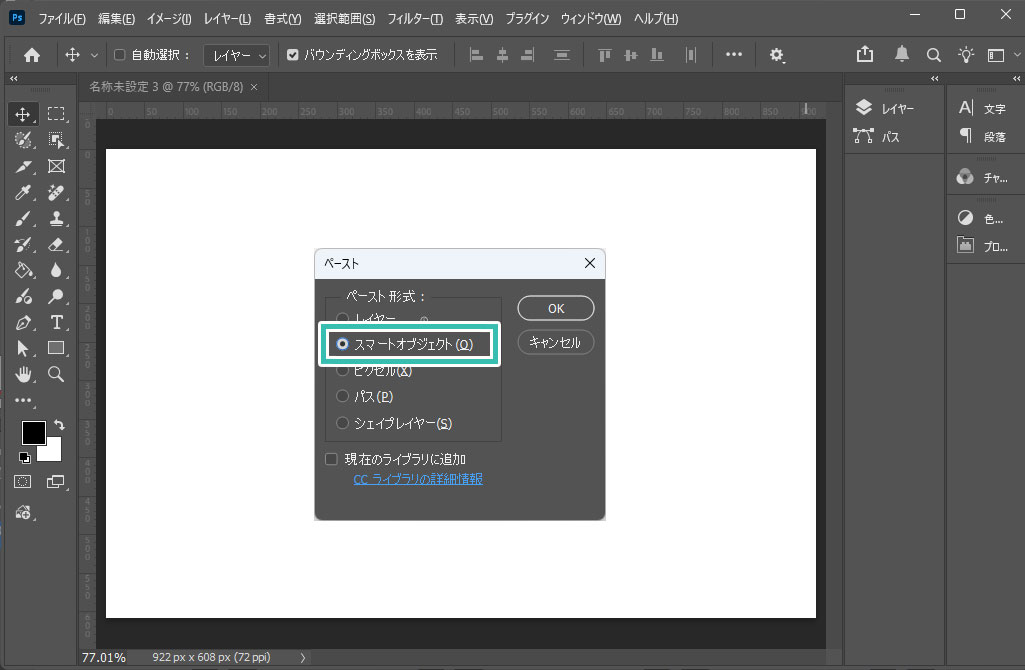Enable 現在のライブラリに追加 checkbox
Screen dimensions: 1025x670
pos(332,459)
